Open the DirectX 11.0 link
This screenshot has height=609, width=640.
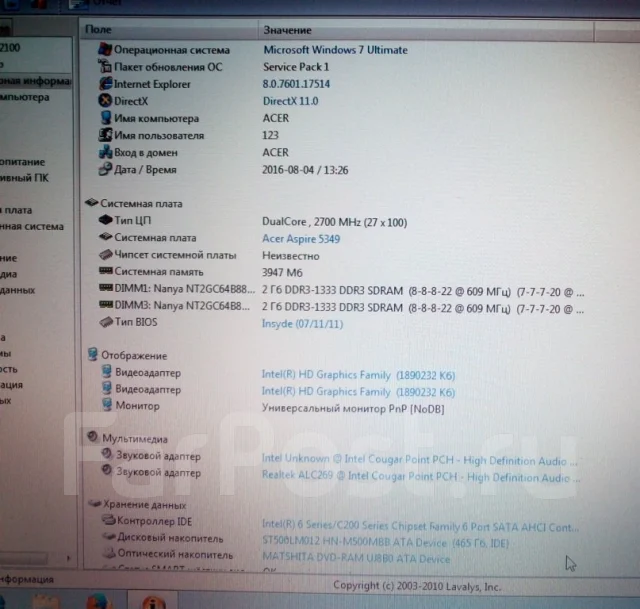(290, 101)
